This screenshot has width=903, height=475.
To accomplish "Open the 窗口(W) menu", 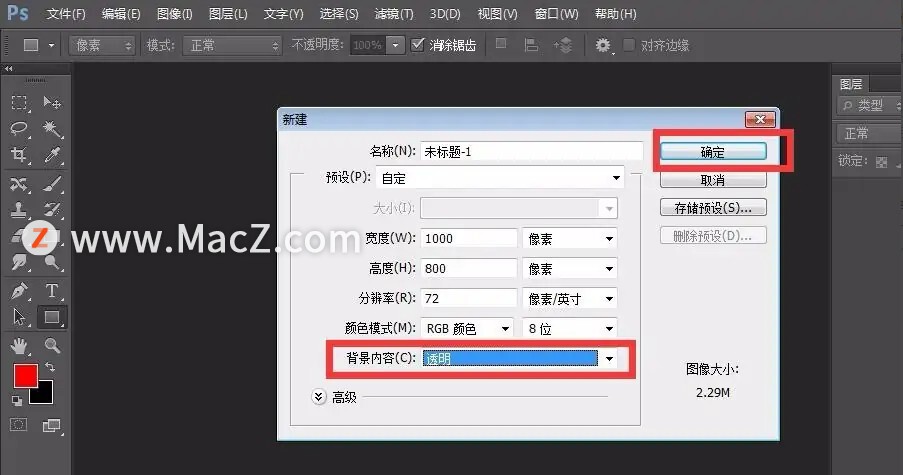I will click(556, 14).
